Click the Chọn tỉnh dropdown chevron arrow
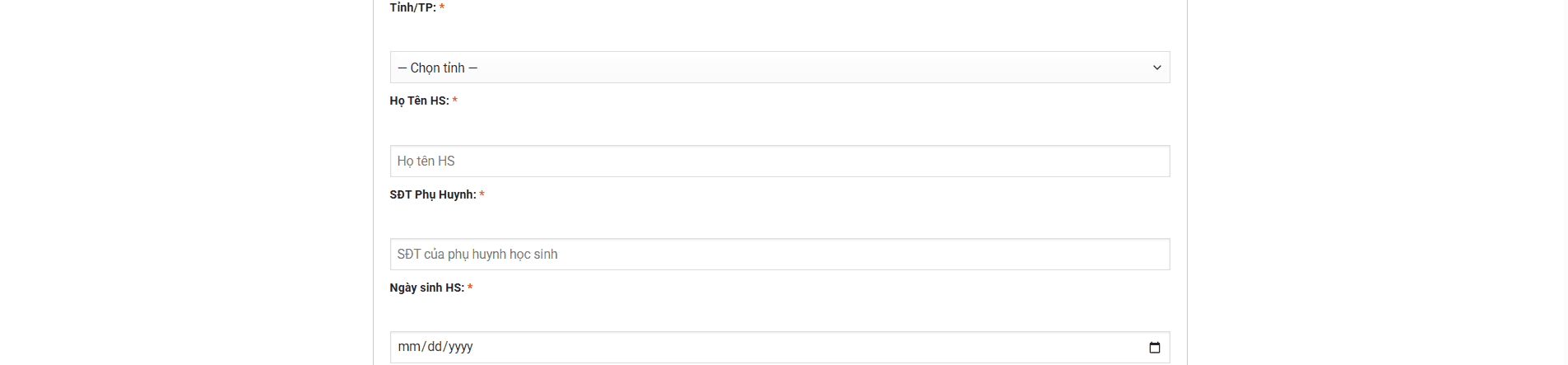Screen dimensions: 1568x365 [x=1156, y=68]
